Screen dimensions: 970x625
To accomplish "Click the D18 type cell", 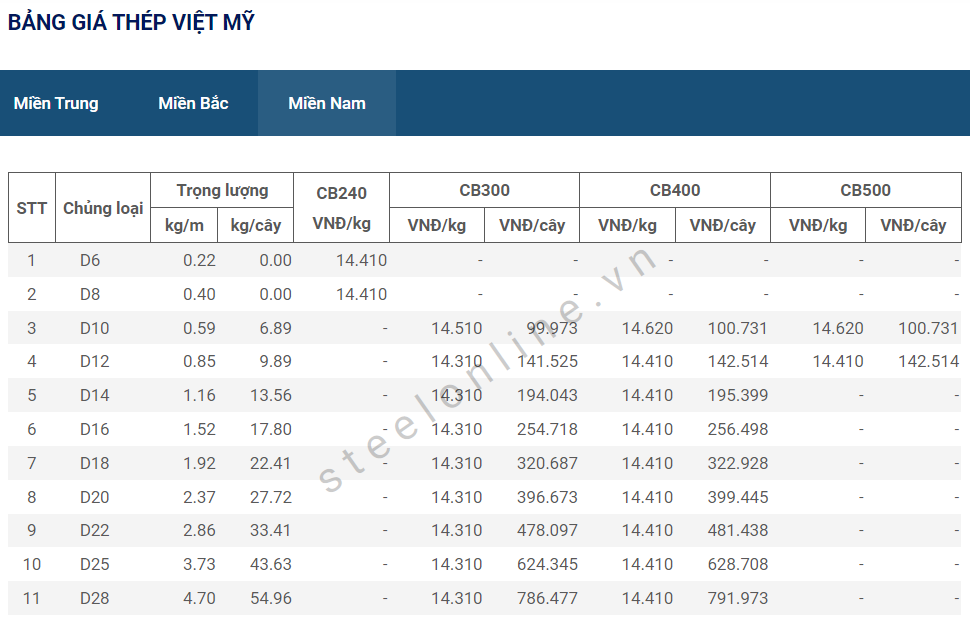I will tap(95, 463).
